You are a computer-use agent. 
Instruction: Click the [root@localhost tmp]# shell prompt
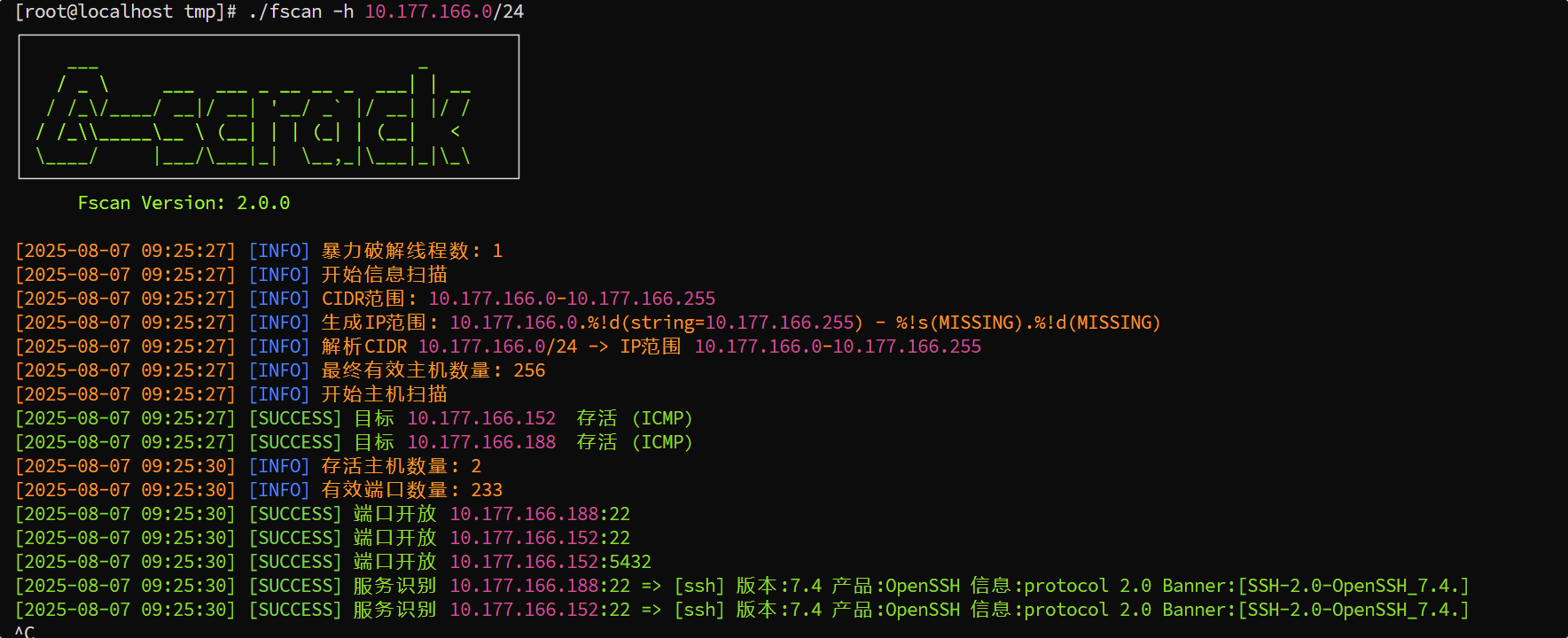point(126,12)
